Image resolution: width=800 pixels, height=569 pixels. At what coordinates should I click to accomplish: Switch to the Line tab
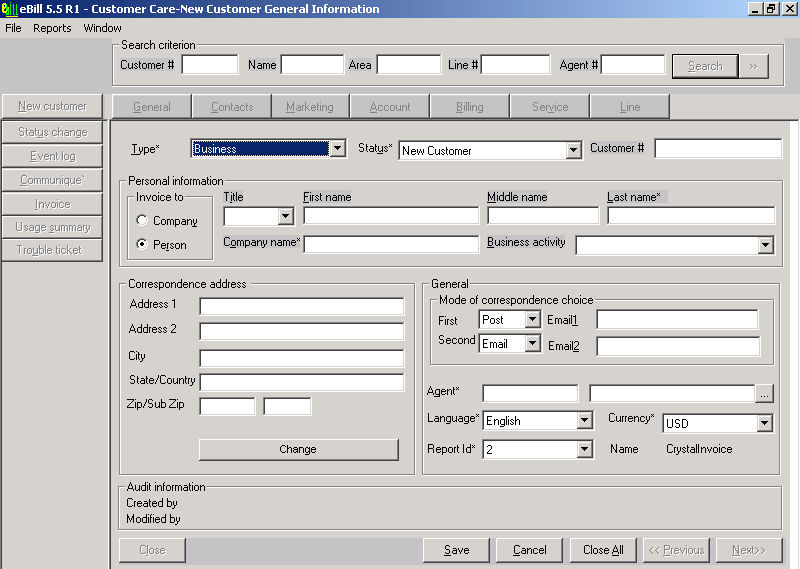[x=630, y=107]
